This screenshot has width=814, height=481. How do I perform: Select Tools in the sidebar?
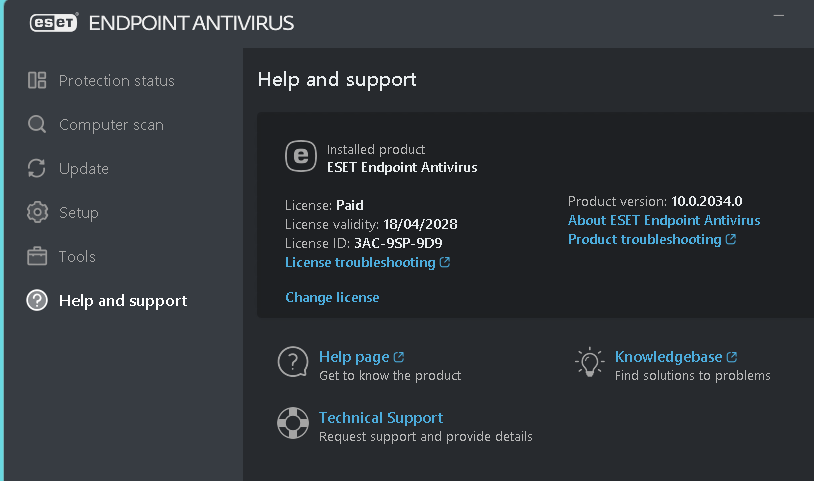coord(77,256)
